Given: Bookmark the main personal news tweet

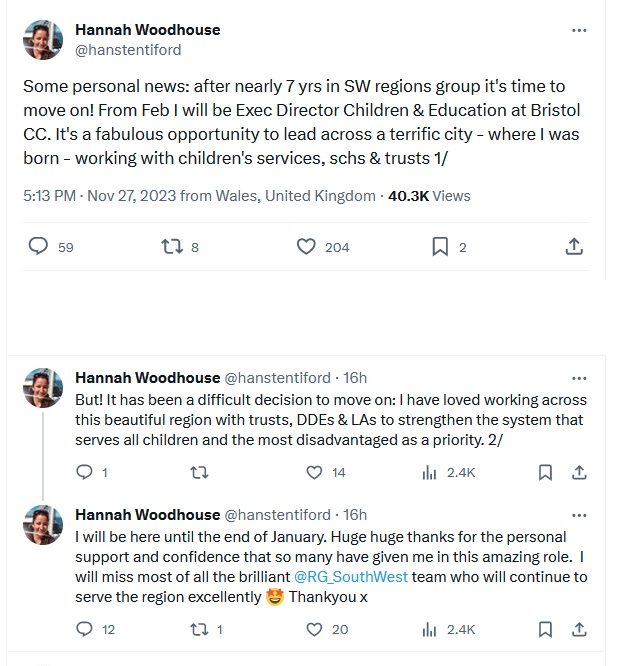Looking at the screenshot, I should point(440,246).
